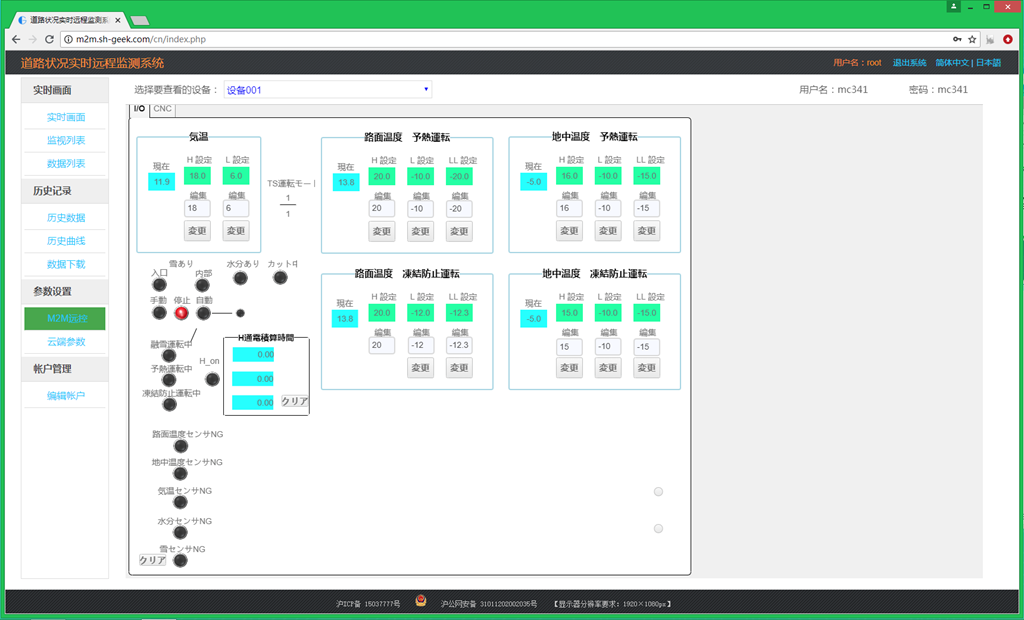Click 退出系统 logout link
This screenshot has height=620, width=1024.
click(x=909, y=62)
